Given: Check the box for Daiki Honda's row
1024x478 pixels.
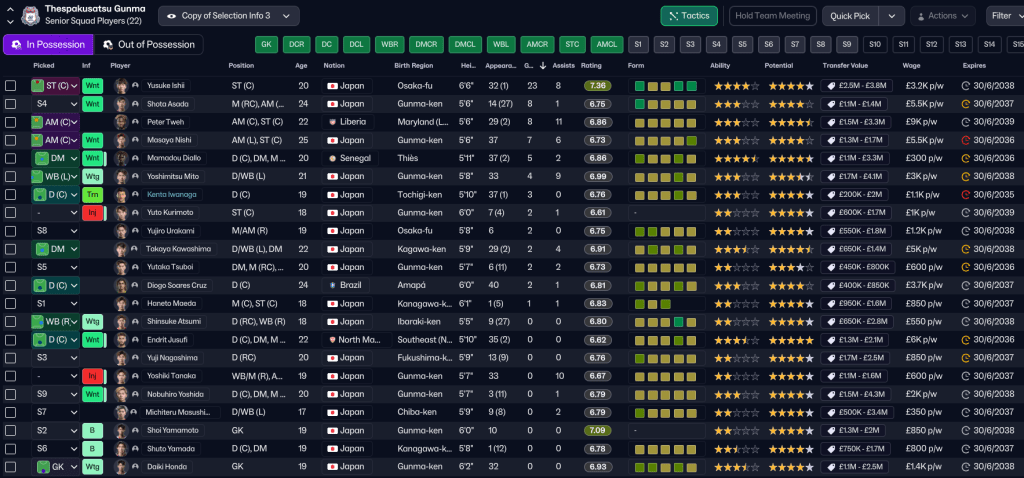Looking at the screenshot, I should click(x=11, y=467).
